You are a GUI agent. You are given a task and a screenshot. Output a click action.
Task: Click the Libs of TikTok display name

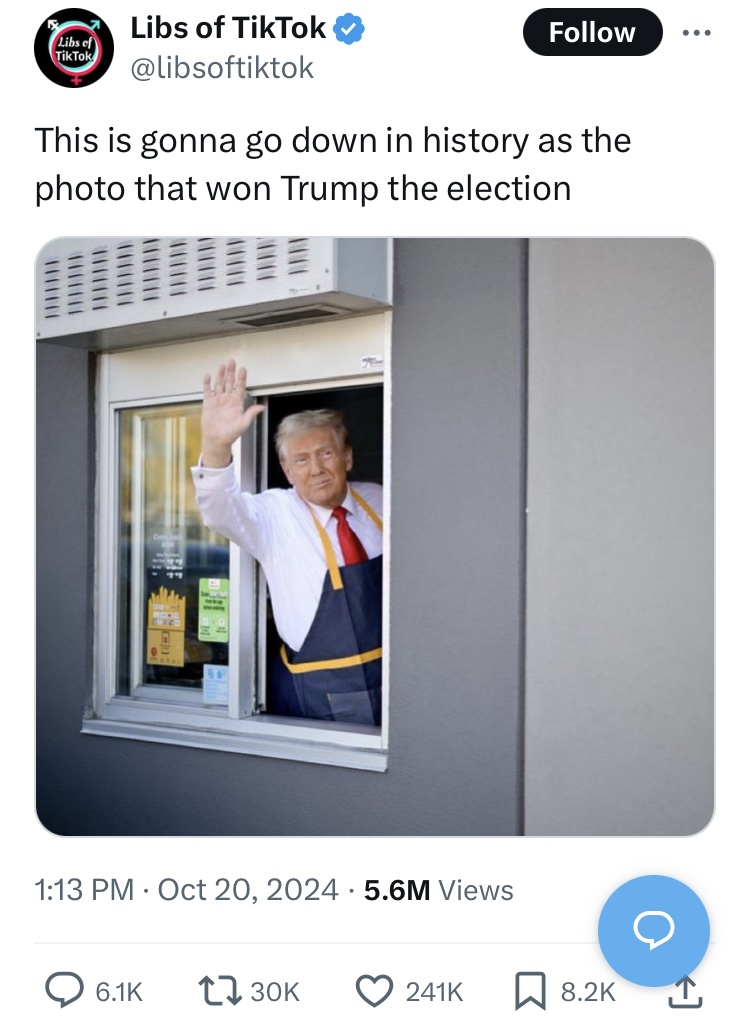[x=228, y=28]
